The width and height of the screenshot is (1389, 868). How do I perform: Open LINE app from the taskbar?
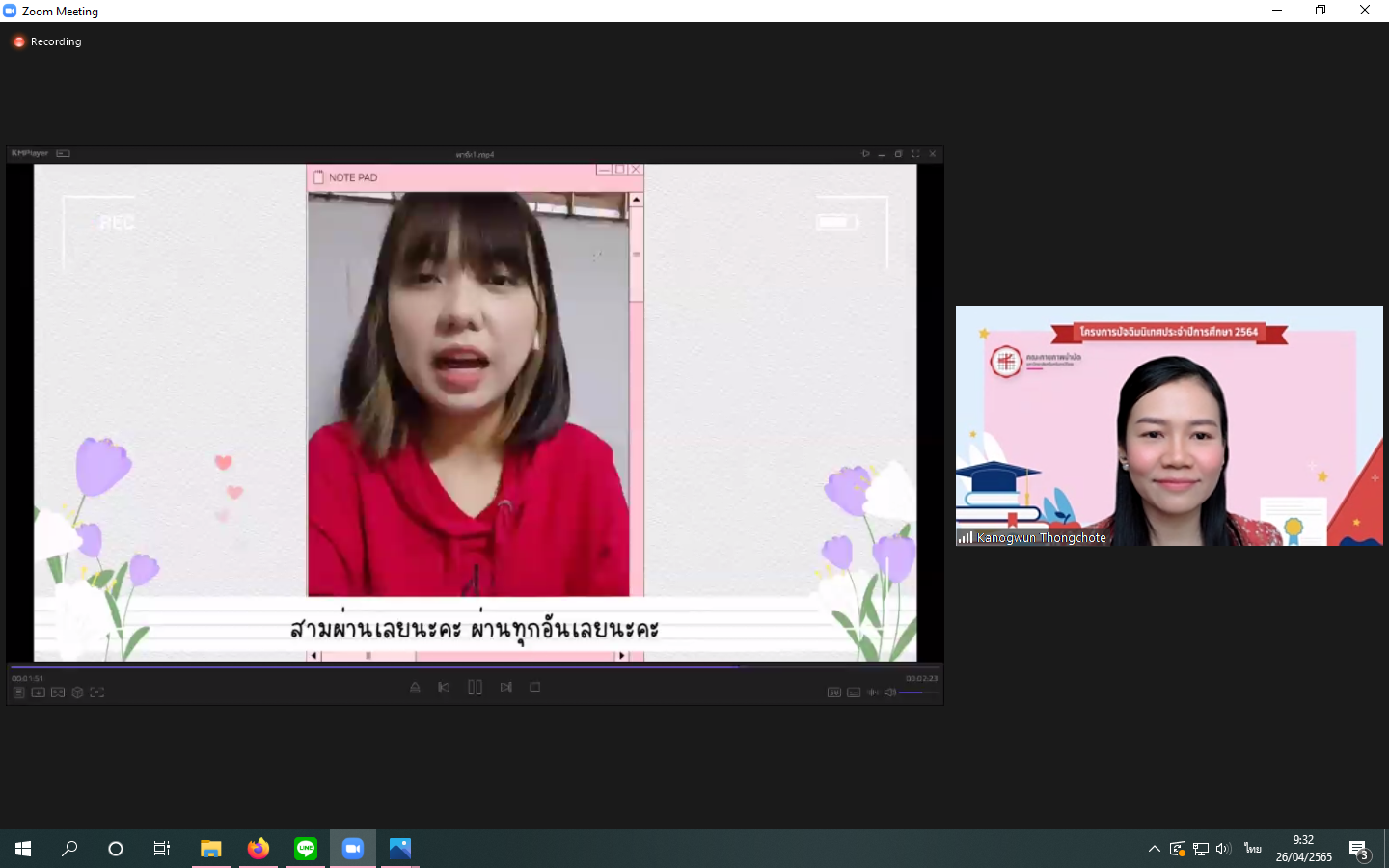(306, 849)
